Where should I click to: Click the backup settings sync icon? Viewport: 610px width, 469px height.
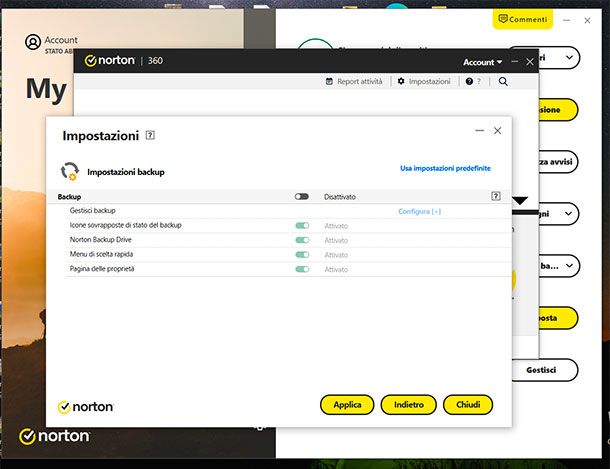coord(70,171)
